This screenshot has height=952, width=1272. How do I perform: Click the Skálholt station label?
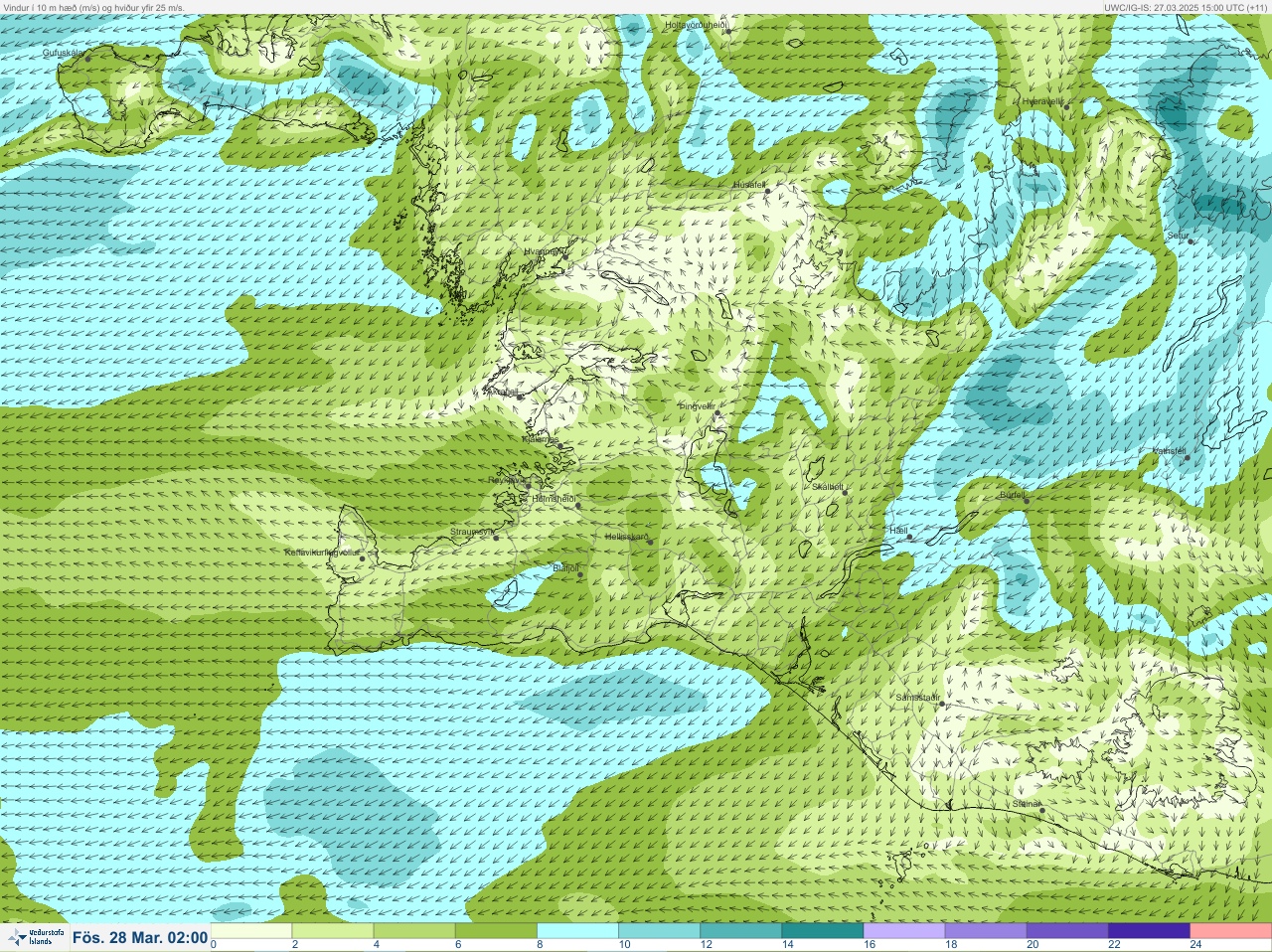tap(828, 486)
